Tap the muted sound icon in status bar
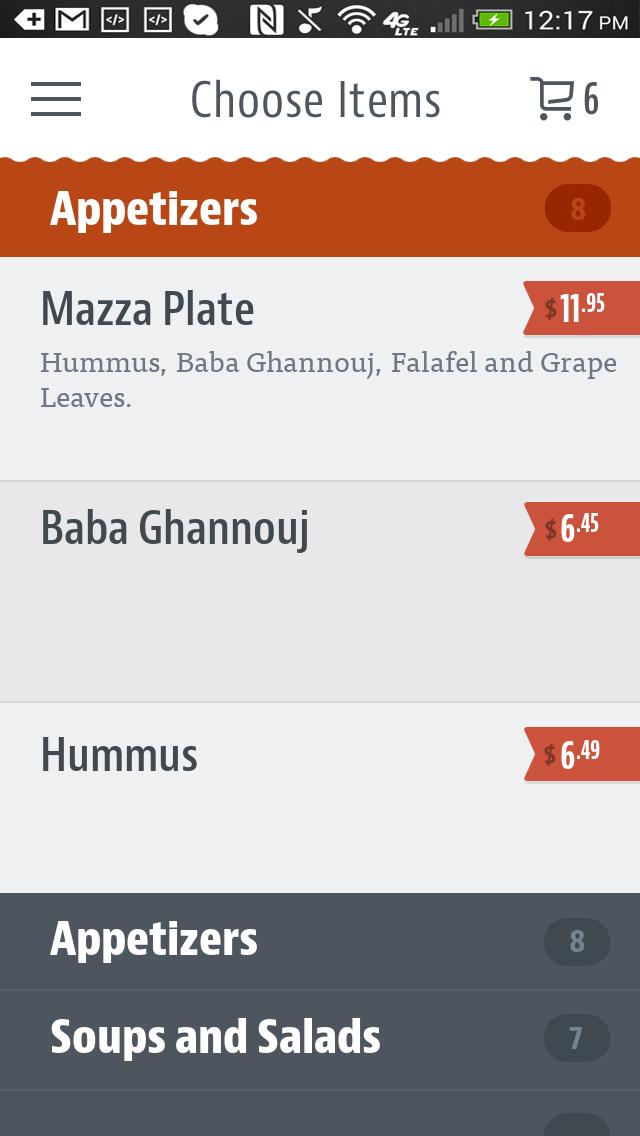This screenshot has height=1136, width=640. [310, 19]
